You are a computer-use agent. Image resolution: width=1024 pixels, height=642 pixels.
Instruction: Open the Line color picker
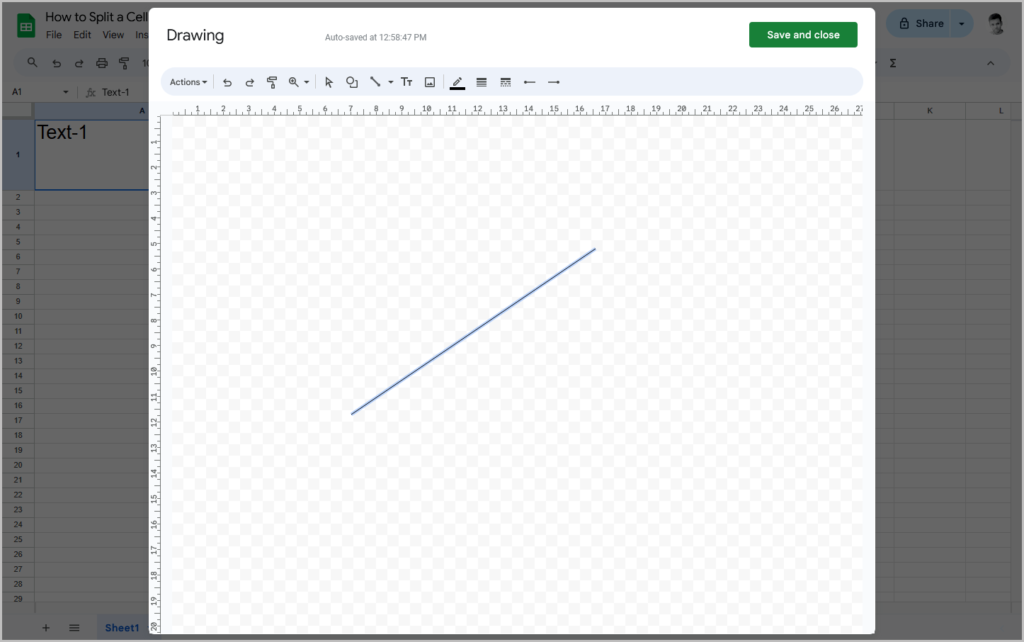coord(457,82)
